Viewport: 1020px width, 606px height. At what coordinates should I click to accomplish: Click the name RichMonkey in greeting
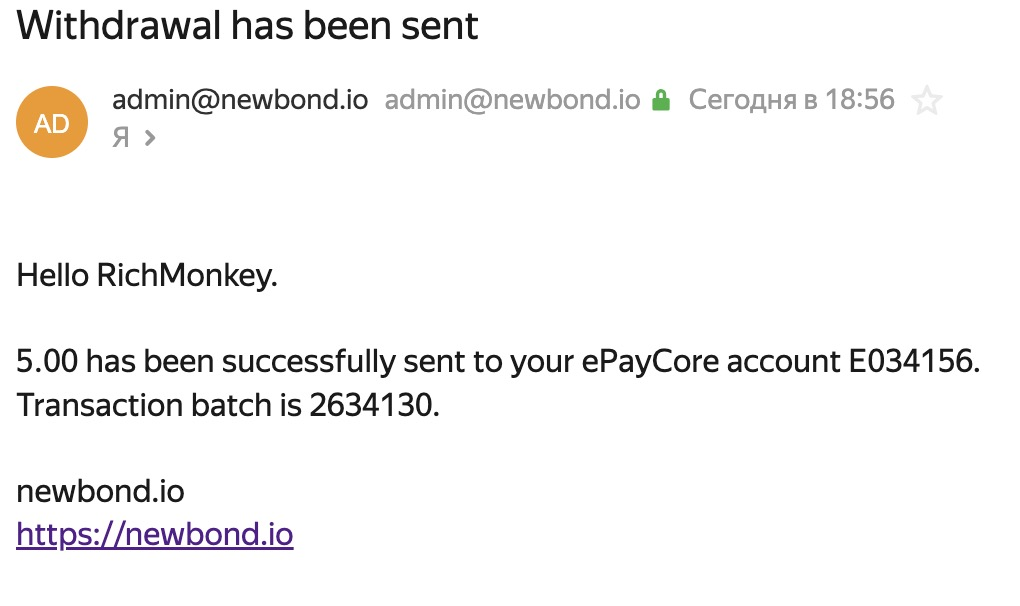coord(184,276)
